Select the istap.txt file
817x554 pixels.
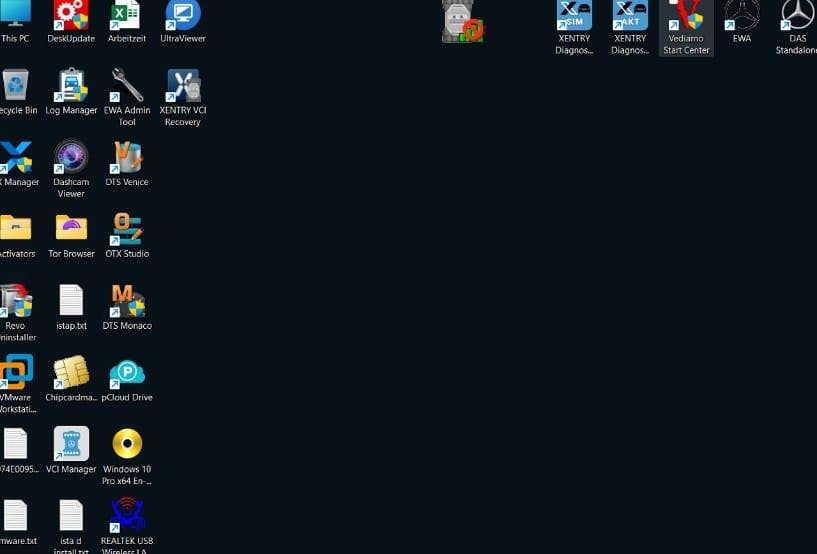coord(71,307)
